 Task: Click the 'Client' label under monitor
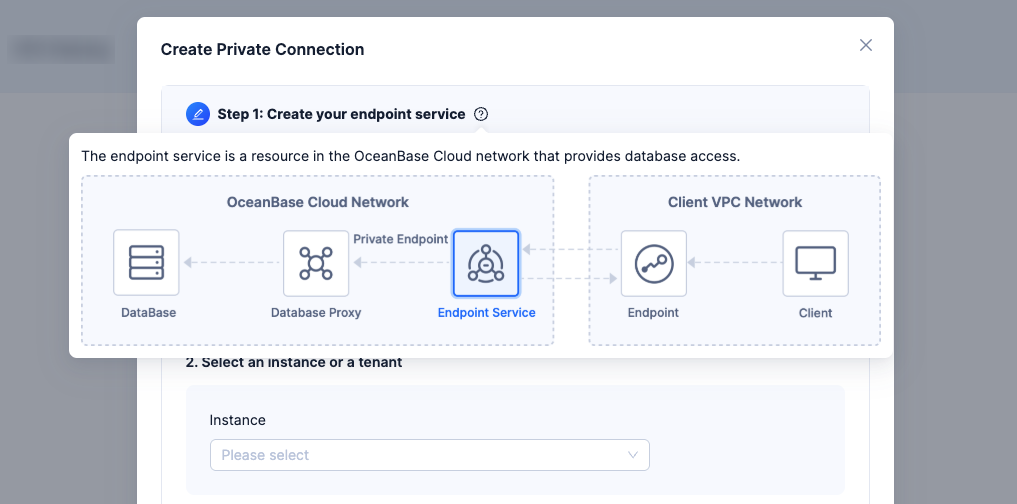coord(815,313)
